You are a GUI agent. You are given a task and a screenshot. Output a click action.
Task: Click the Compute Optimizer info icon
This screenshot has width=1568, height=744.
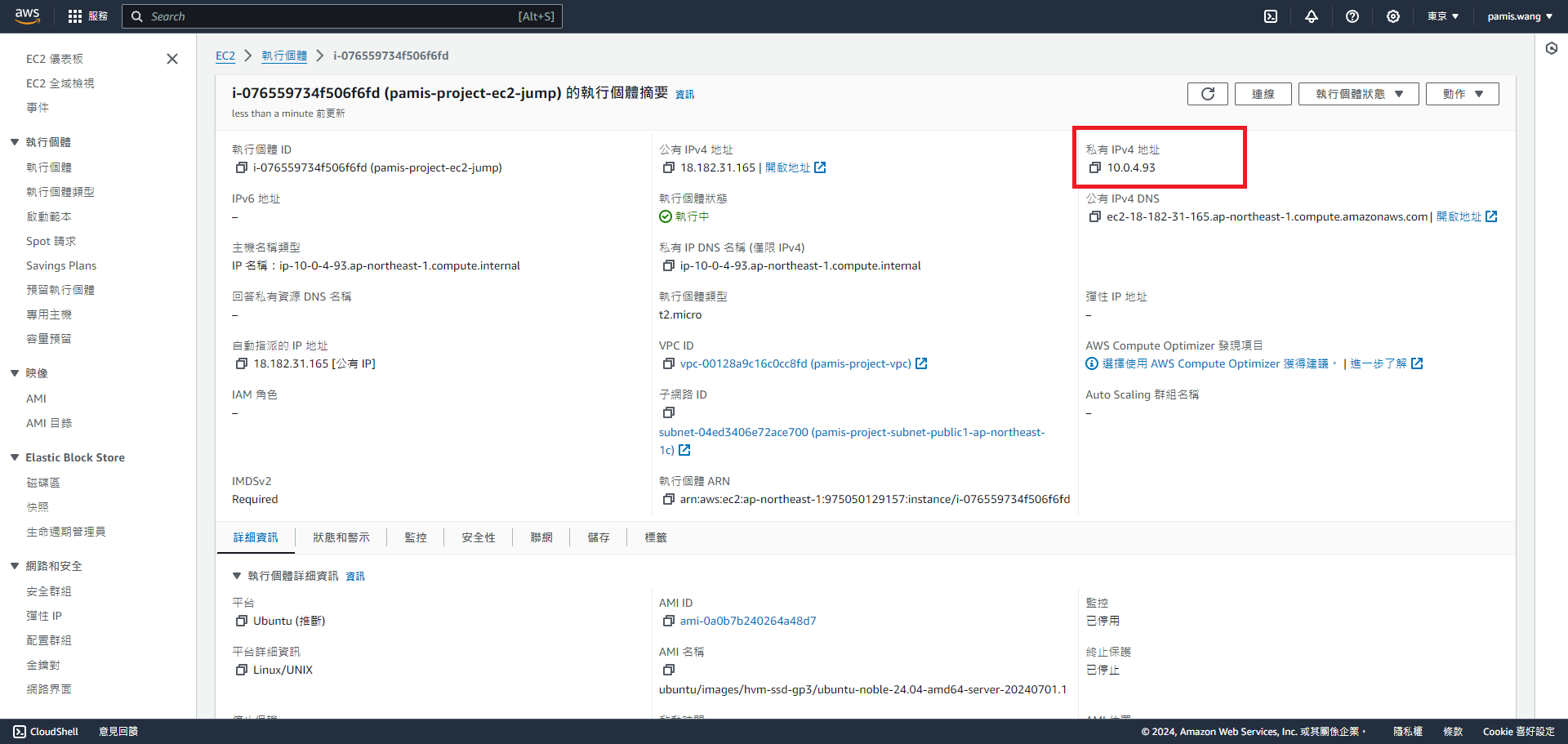click(x=1092, y=363)
